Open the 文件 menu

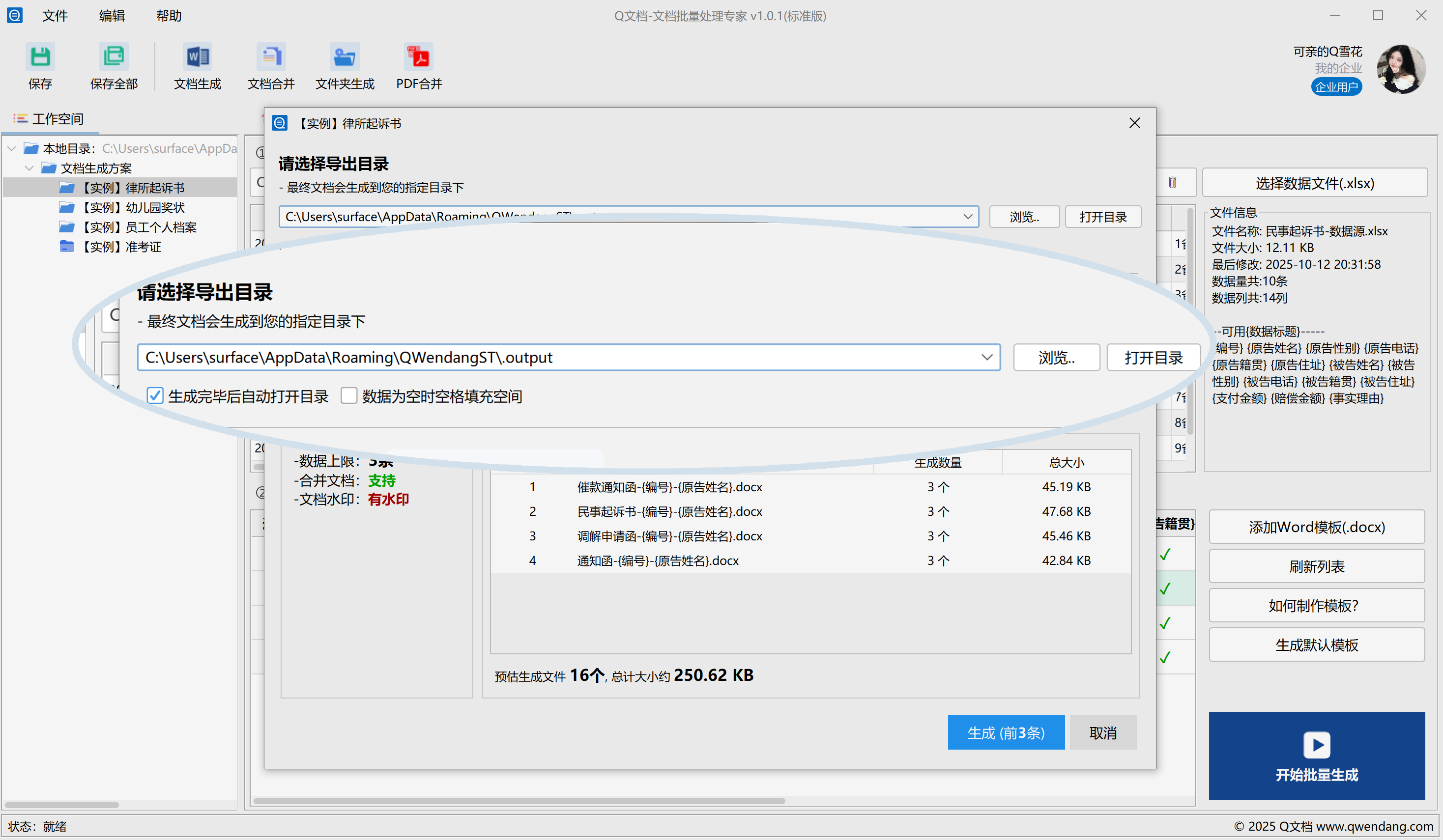(x=55, y=16)
